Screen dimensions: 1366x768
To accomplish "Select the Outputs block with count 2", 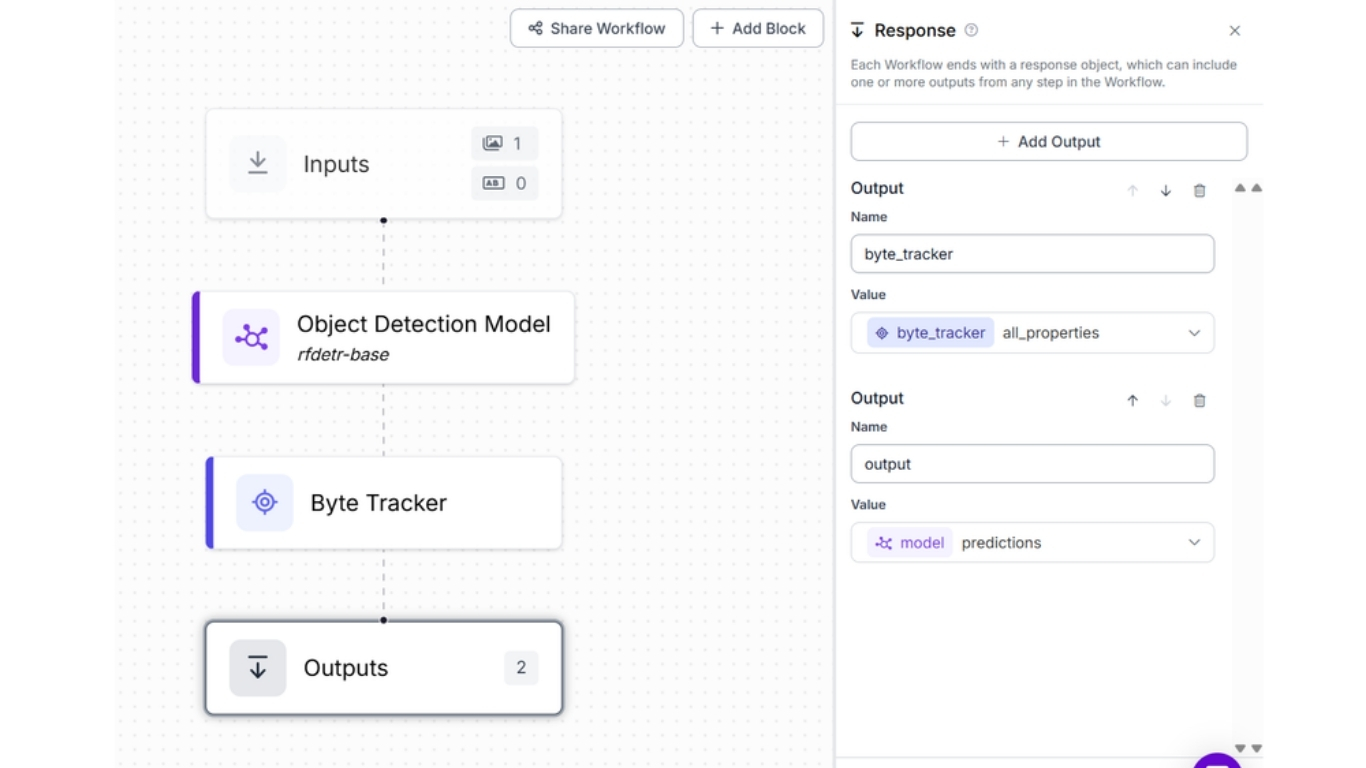I will click(x=384, y=668).
